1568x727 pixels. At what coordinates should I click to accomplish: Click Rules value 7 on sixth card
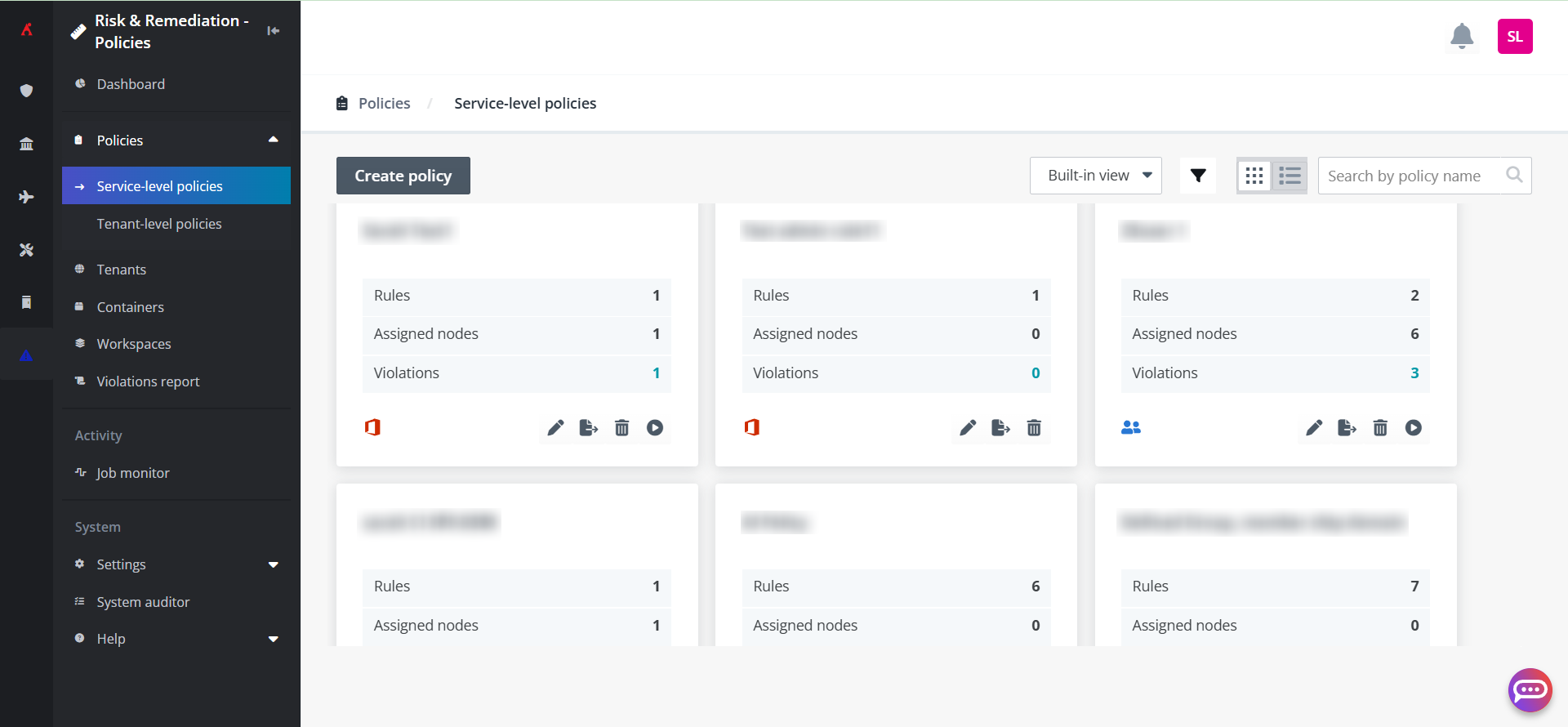[1414, 587]
